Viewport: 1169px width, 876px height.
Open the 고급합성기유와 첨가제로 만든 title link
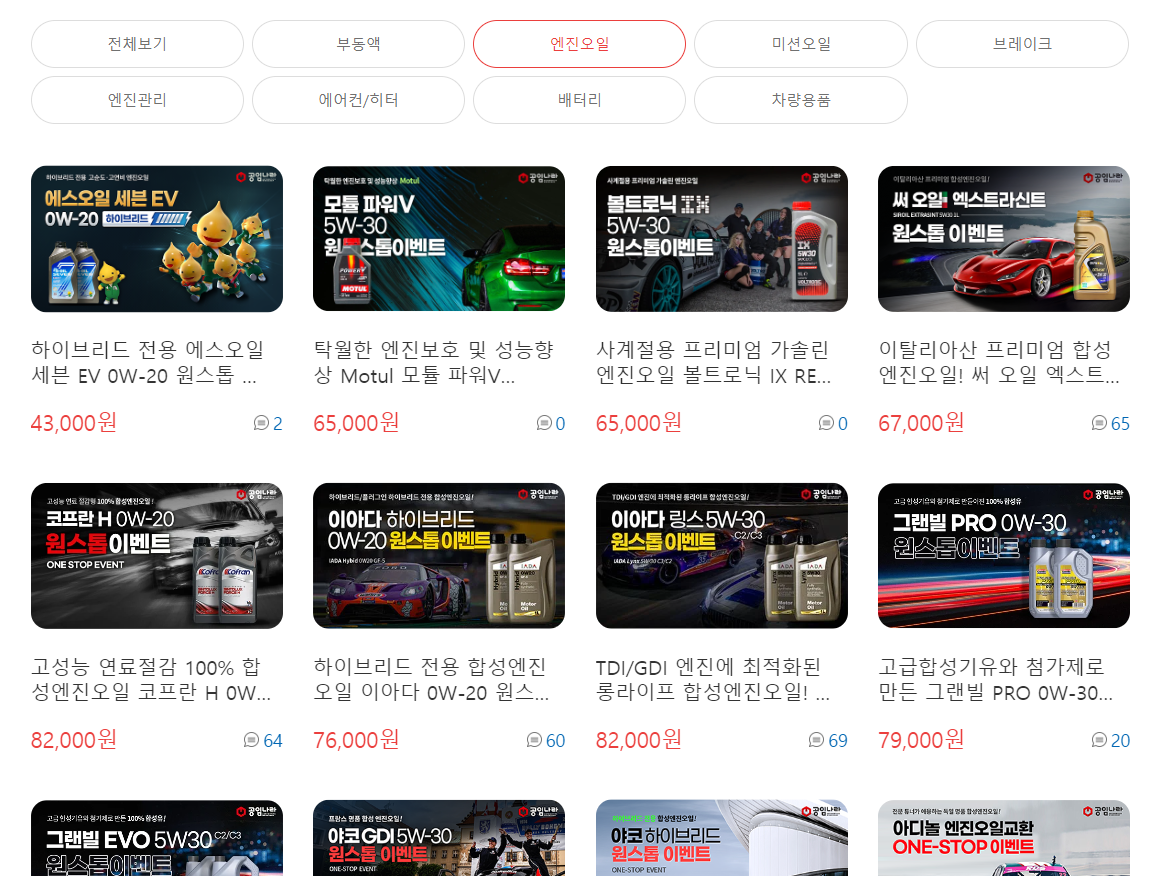(996, 679)
